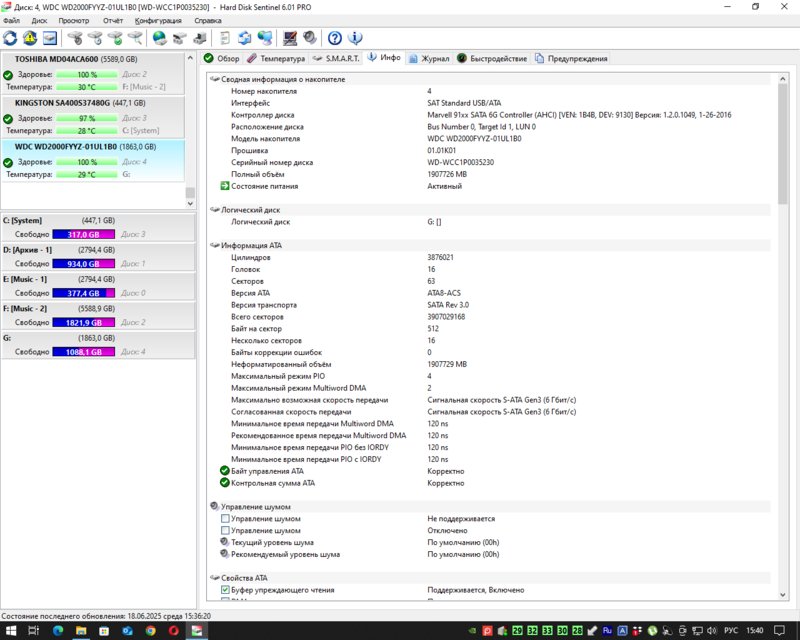
Task: Click info panel scrollbar down arrow
Action: 783,595
